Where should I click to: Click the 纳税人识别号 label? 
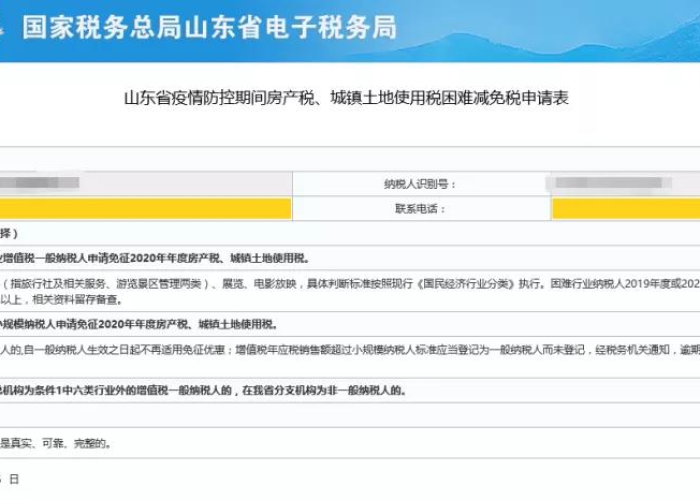pyautogui.click(x=419, y=184)
